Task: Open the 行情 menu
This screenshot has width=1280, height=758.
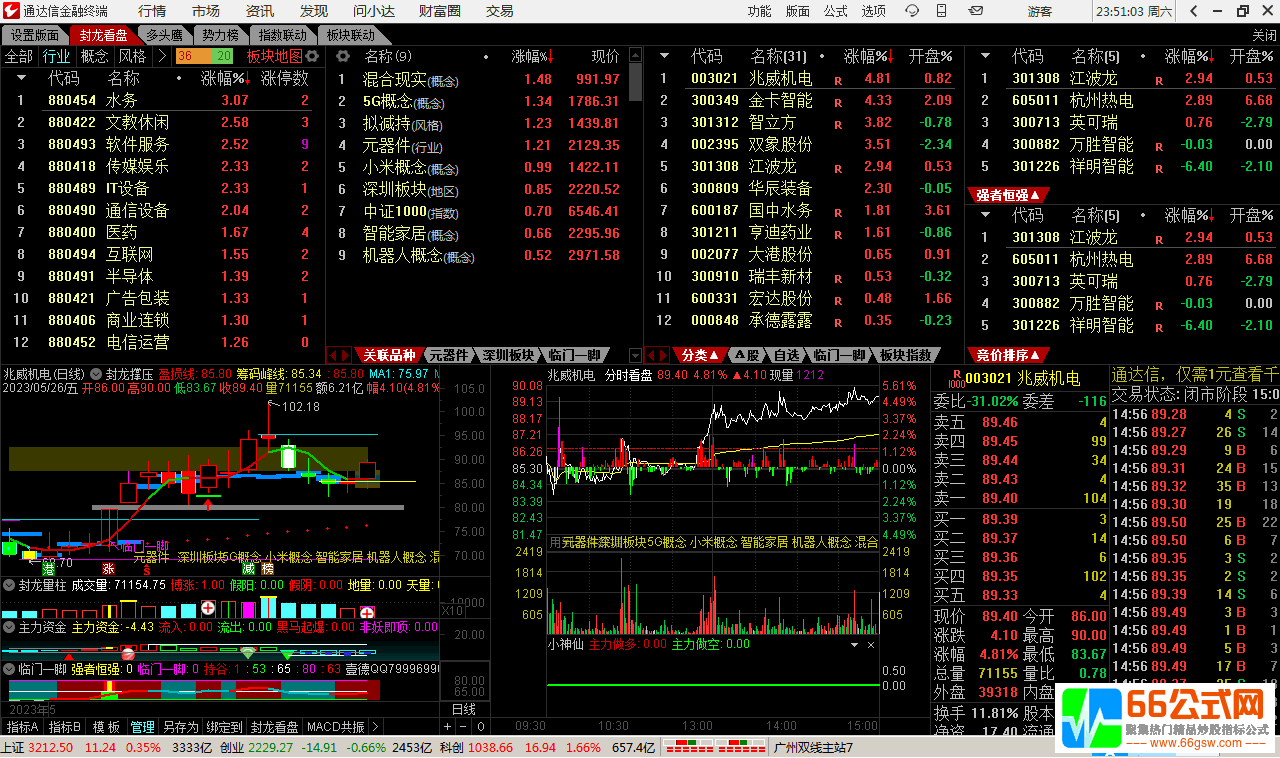Action: click(152, 11)
